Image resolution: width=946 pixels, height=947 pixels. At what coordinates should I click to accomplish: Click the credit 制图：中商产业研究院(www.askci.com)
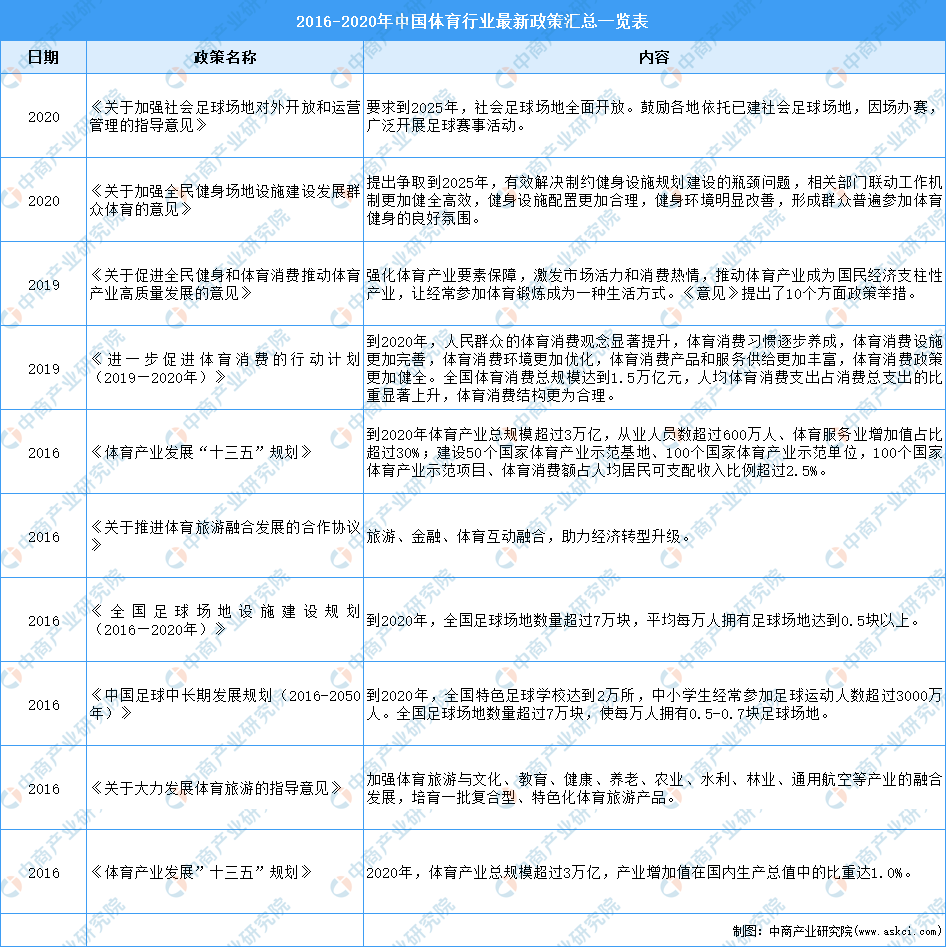836,931
